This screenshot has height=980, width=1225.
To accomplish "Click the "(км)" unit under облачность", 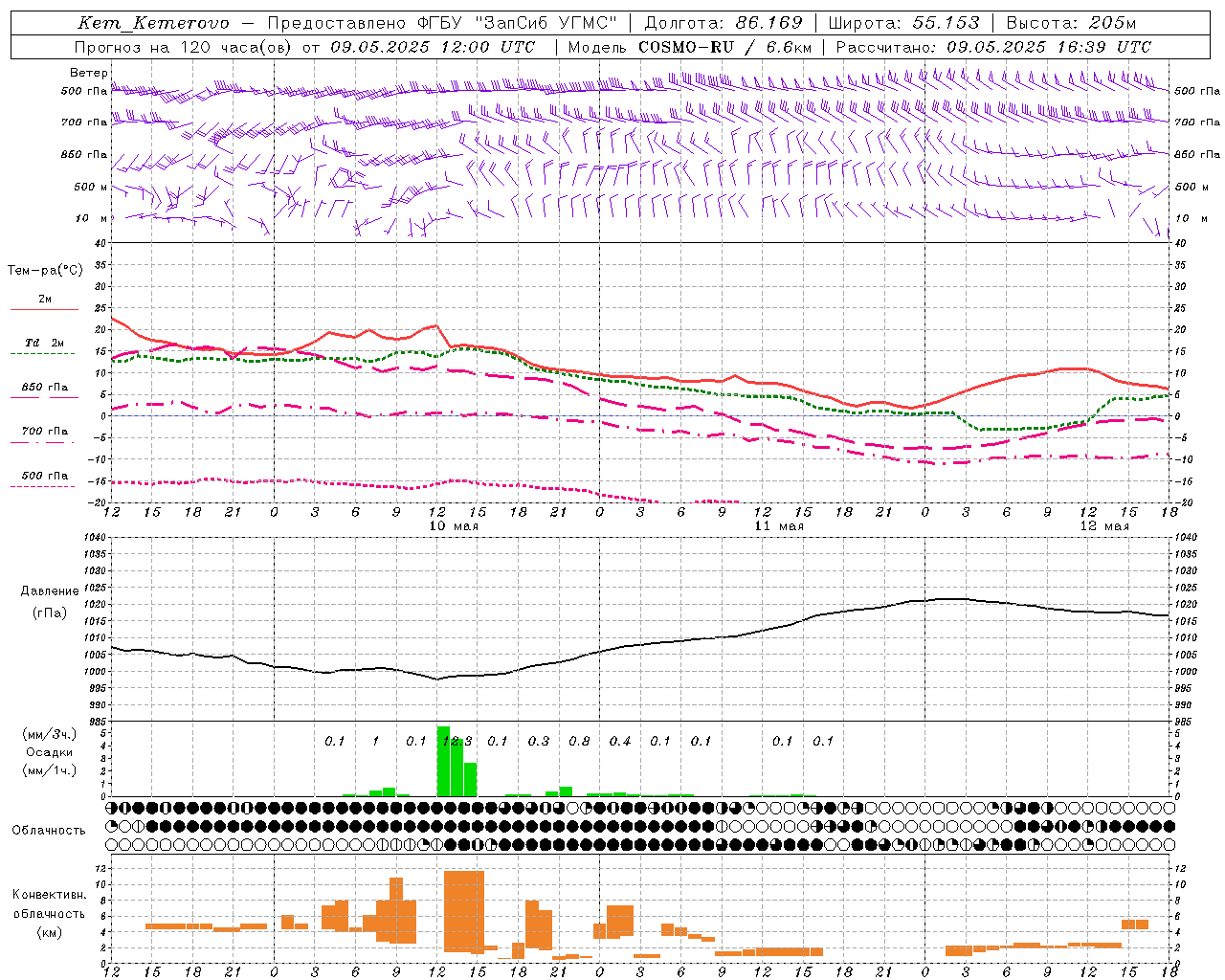I will click(x=49, y=932).
